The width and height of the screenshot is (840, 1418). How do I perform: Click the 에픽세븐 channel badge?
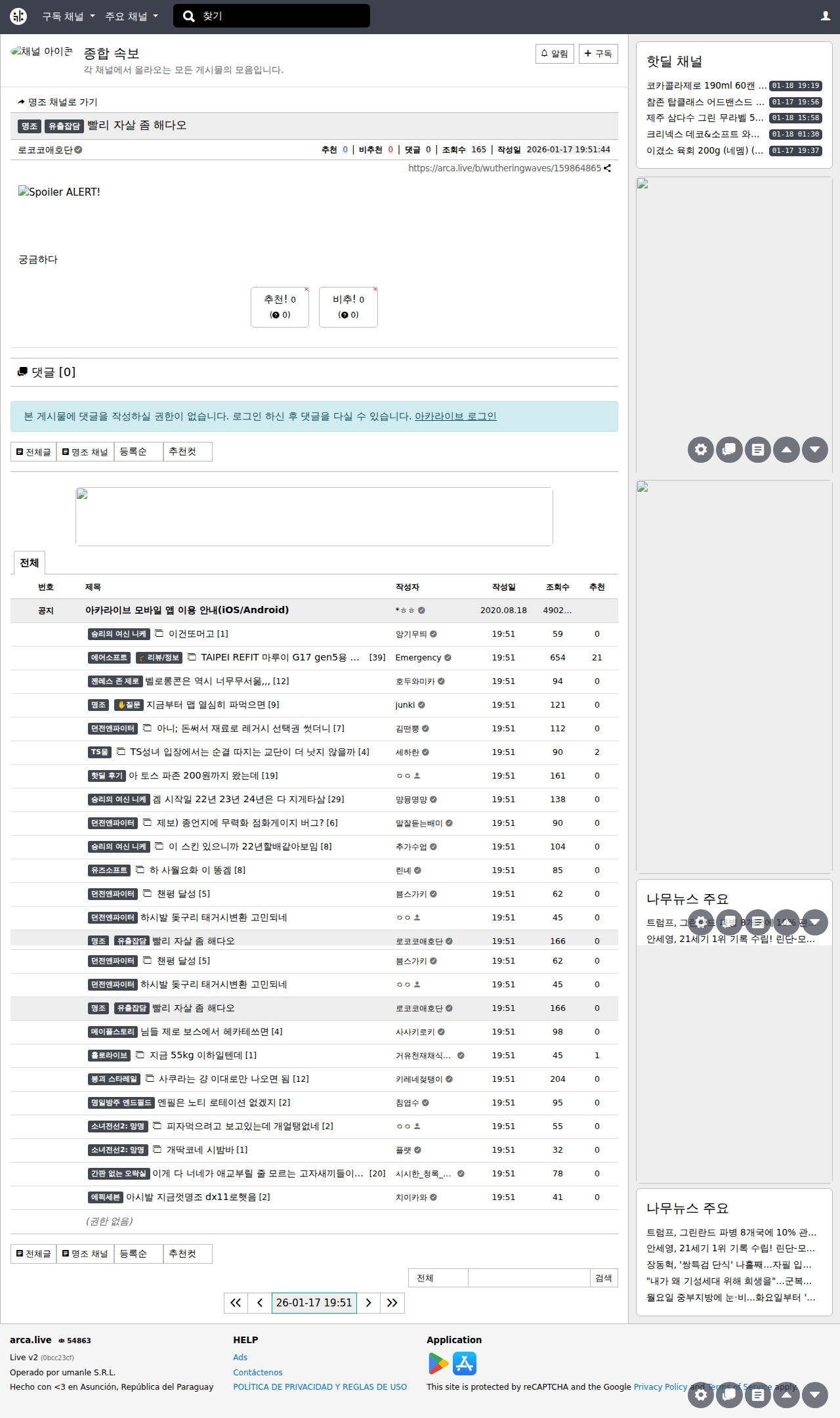(106, 1197)
